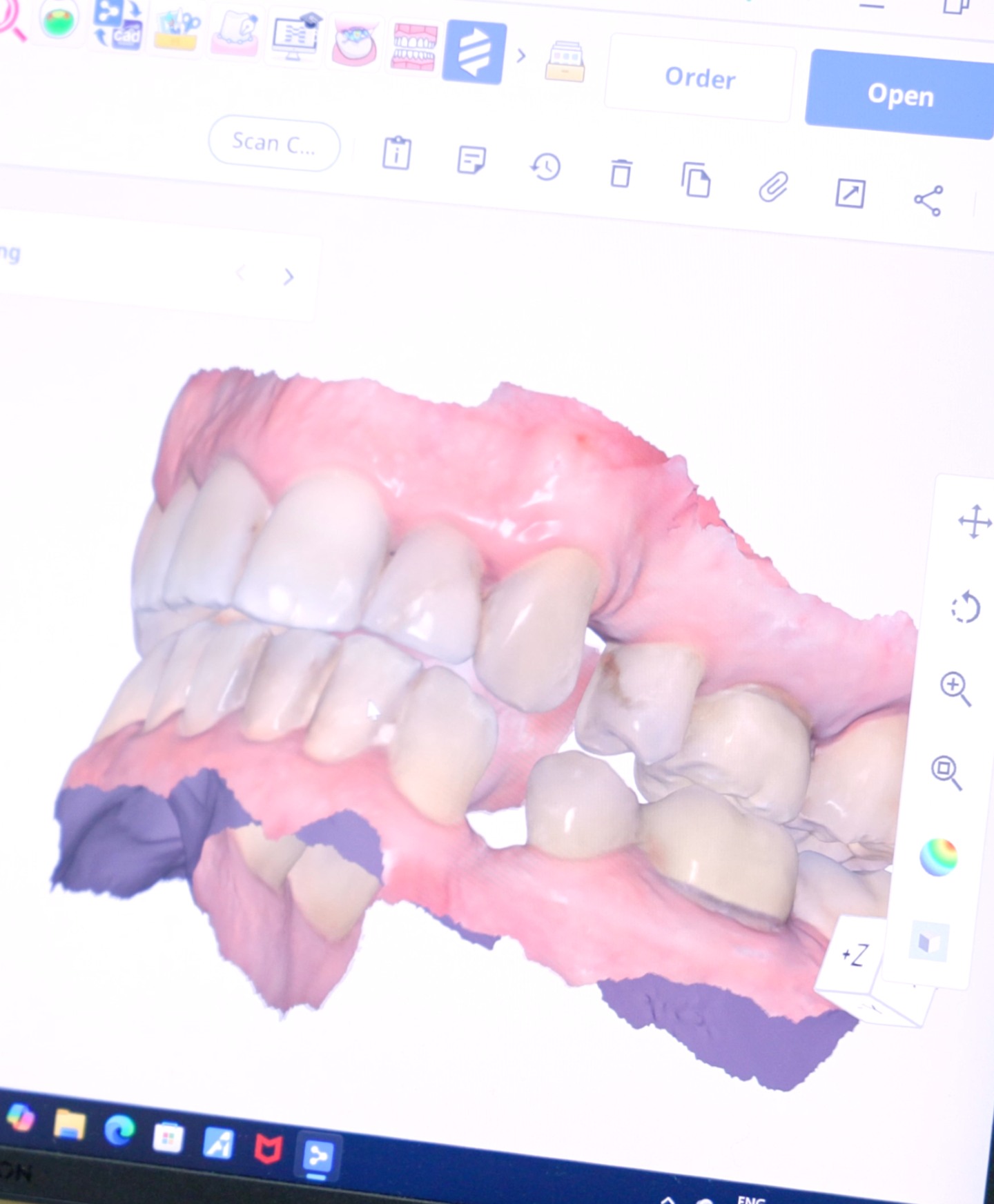Open the app box drawer icon
The width and height of the screenshot is (994, 1204).
pyautogui.click(x=565, y=61)
